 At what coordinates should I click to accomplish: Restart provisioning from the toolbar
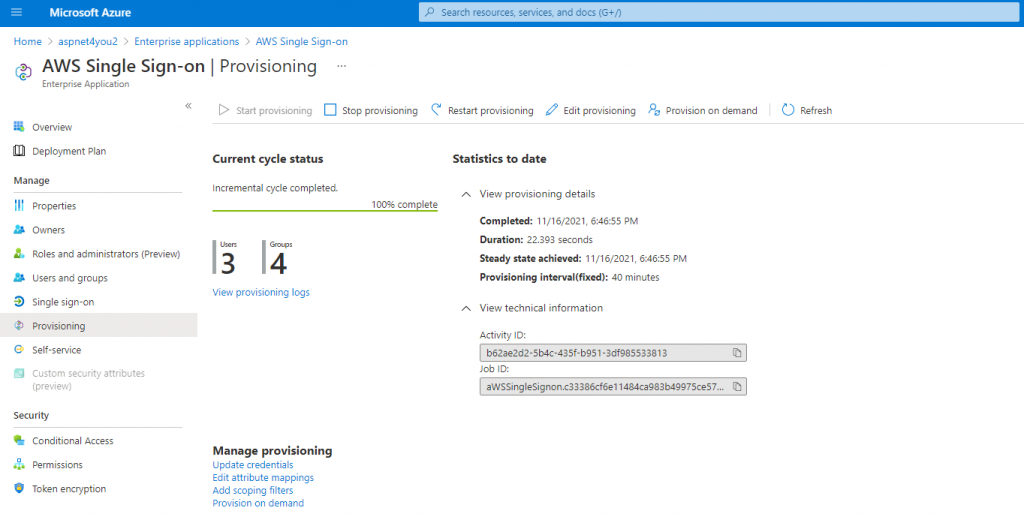point(482,110)
